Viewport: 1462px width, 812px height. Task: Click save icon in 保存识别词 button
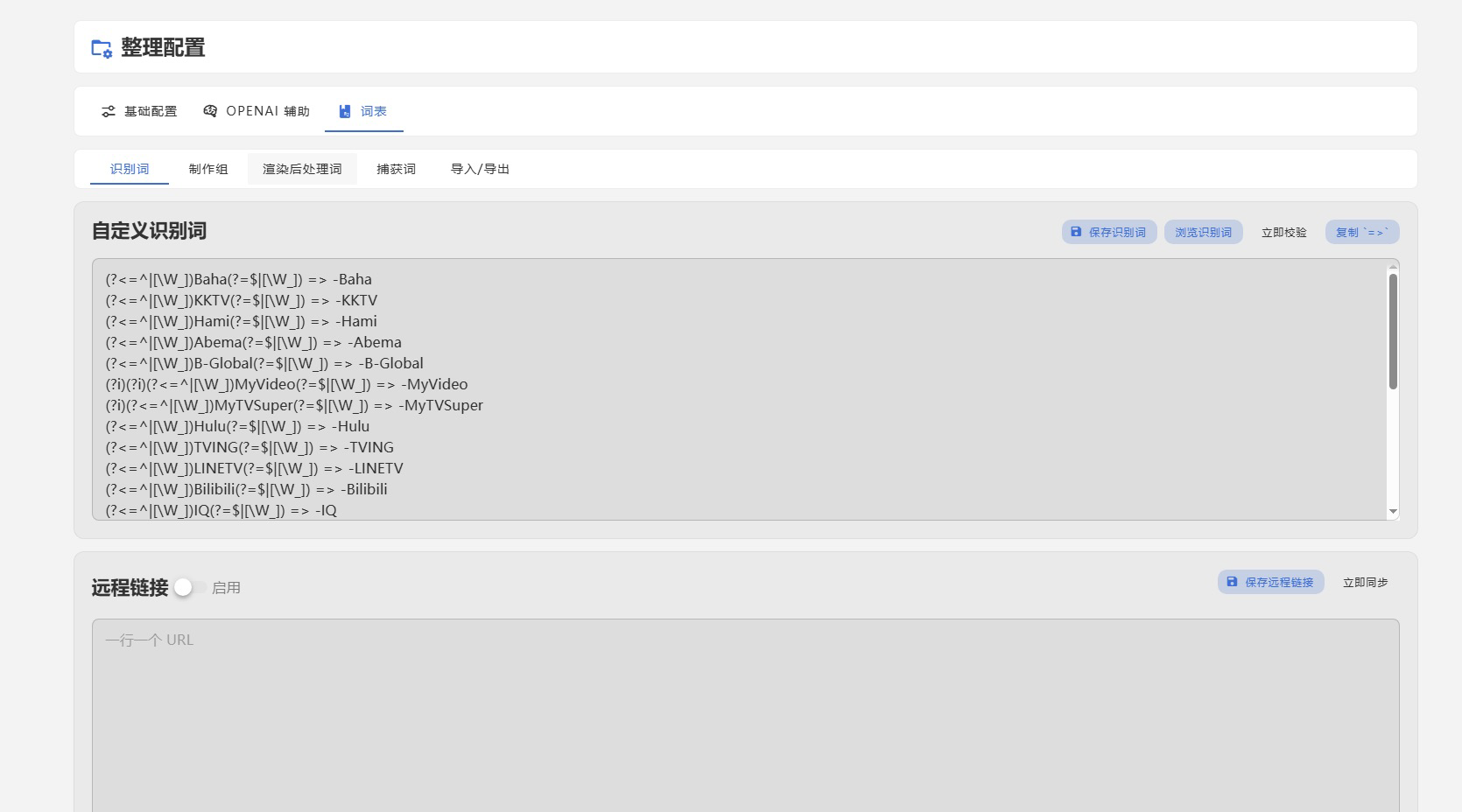point(1076,232)
